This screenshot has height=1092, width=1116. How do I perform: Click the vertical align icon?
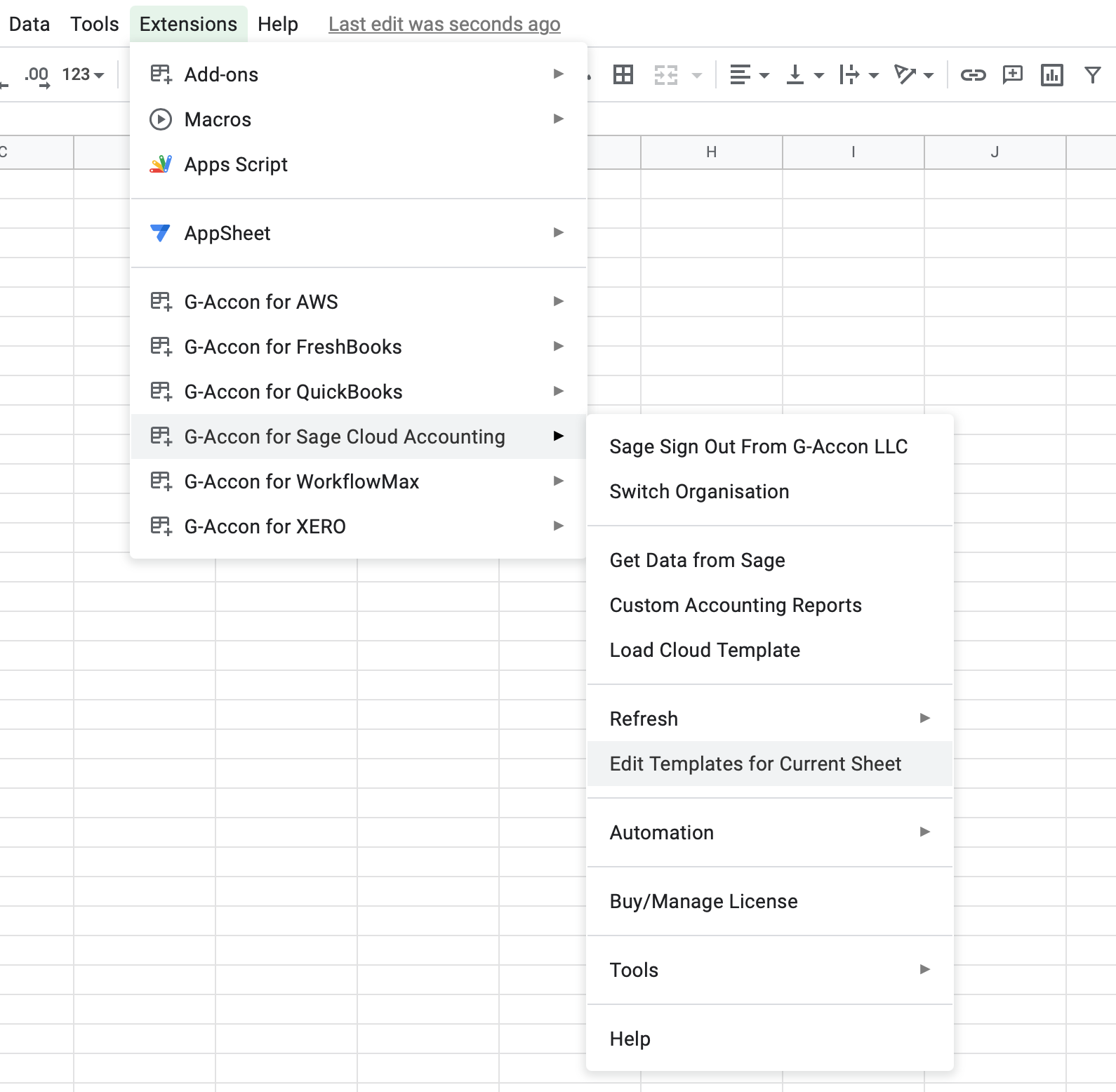click(x=795, y=74)
